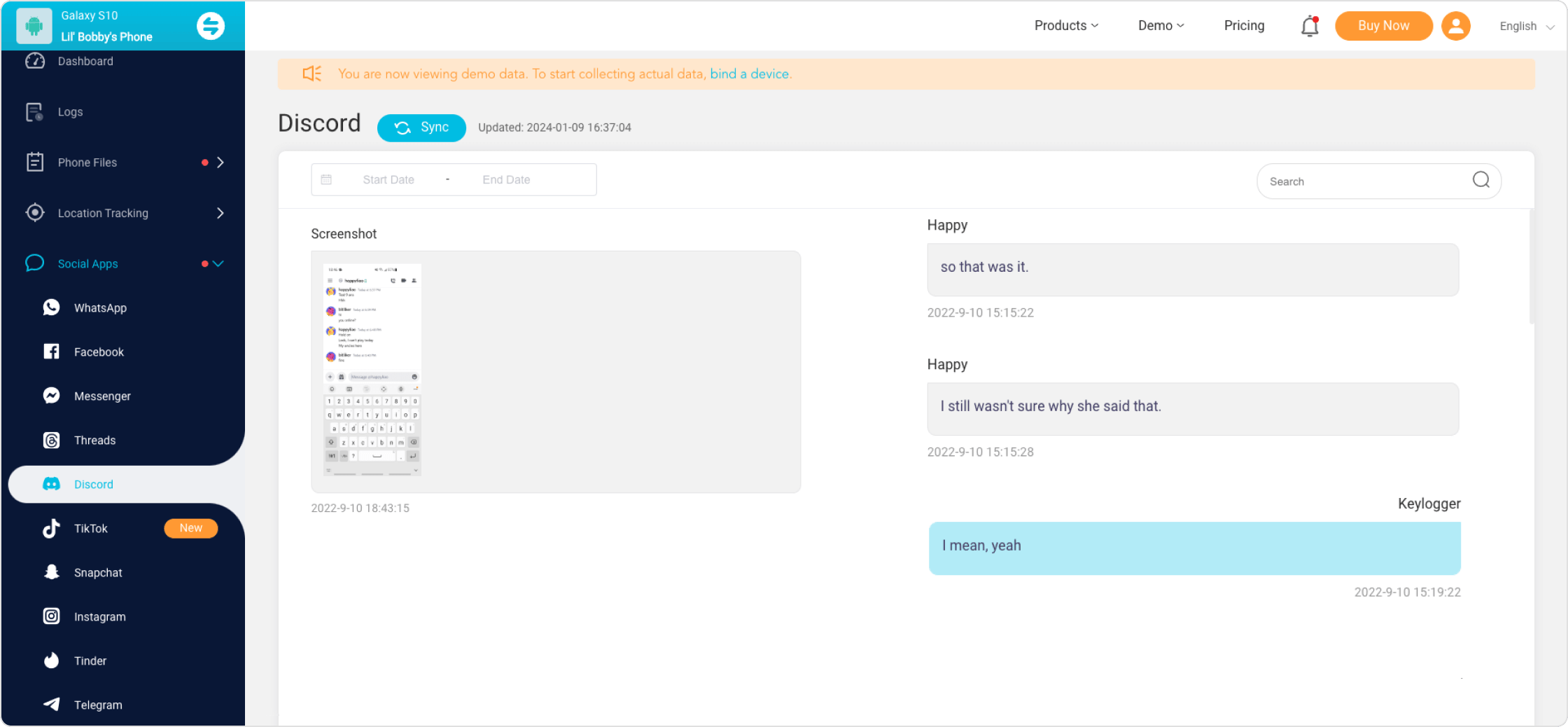Click the WhatsApp icon

point(51,307)
